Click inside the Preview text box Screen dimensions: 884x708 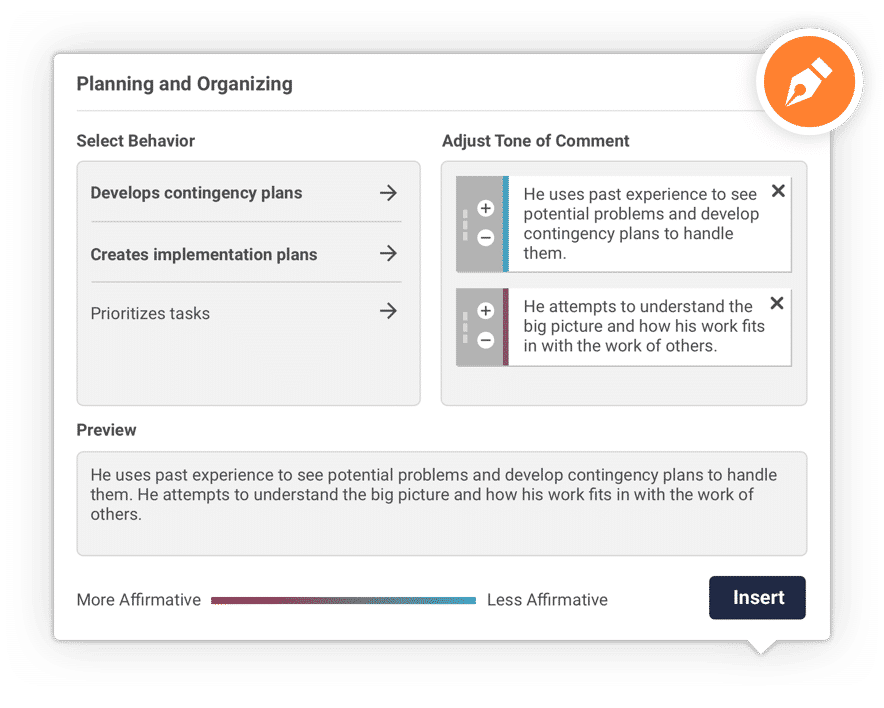(x=441, y=503)
